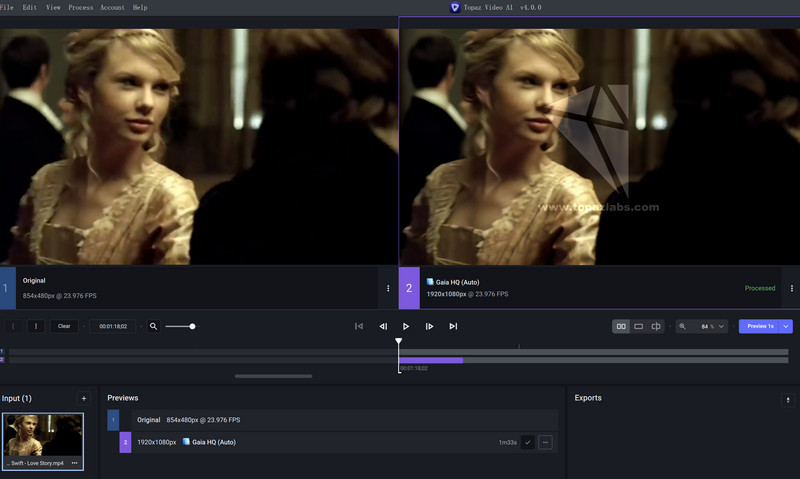Click the purple pane number 2 tab

tap(409, 288)
